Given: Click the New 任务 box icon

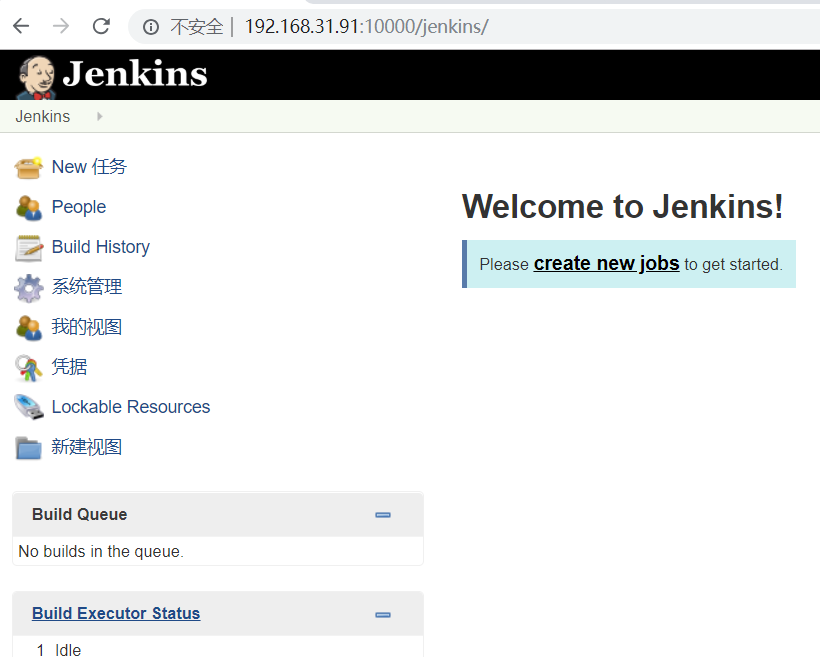Looking at the screenshot, I should 28,167.
